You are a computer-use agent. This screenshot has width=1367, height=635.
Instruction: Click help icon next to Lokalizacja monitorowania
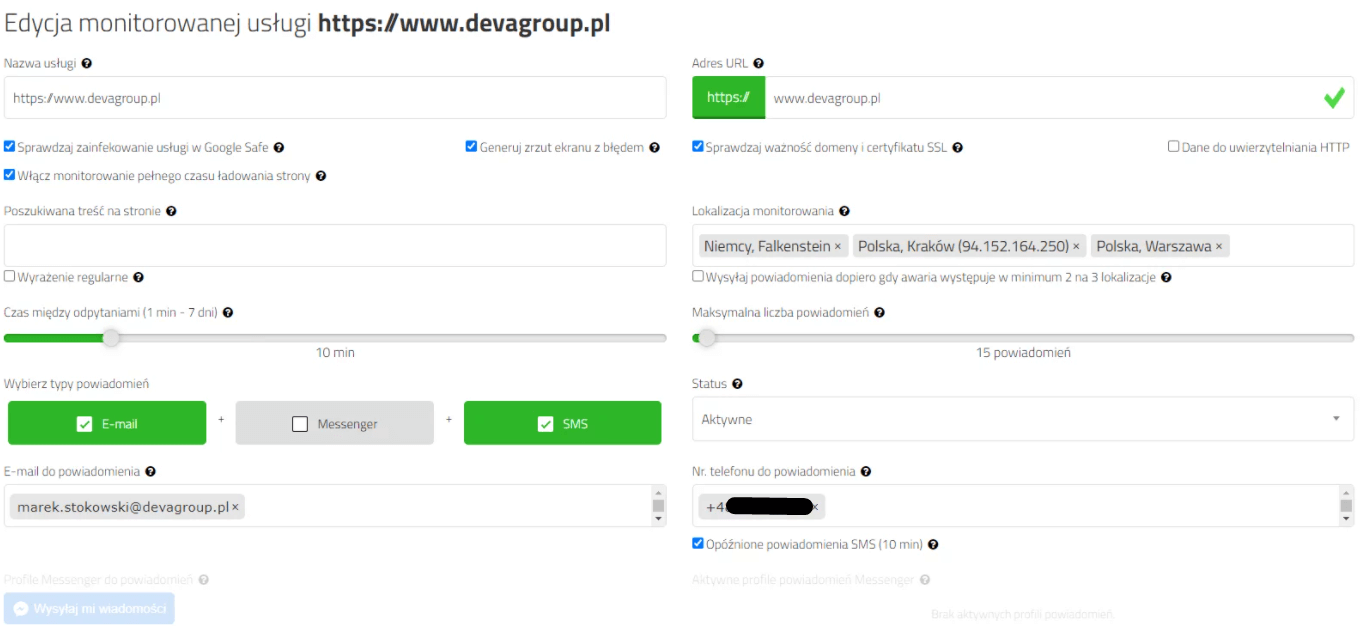coord(844,211)
